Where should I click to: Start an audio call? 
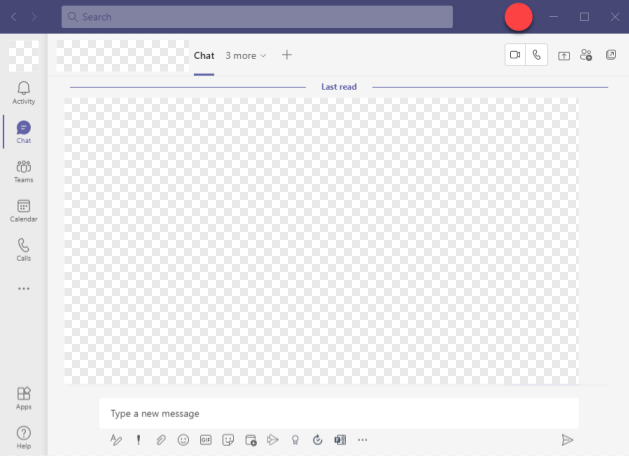coord(537,55)
